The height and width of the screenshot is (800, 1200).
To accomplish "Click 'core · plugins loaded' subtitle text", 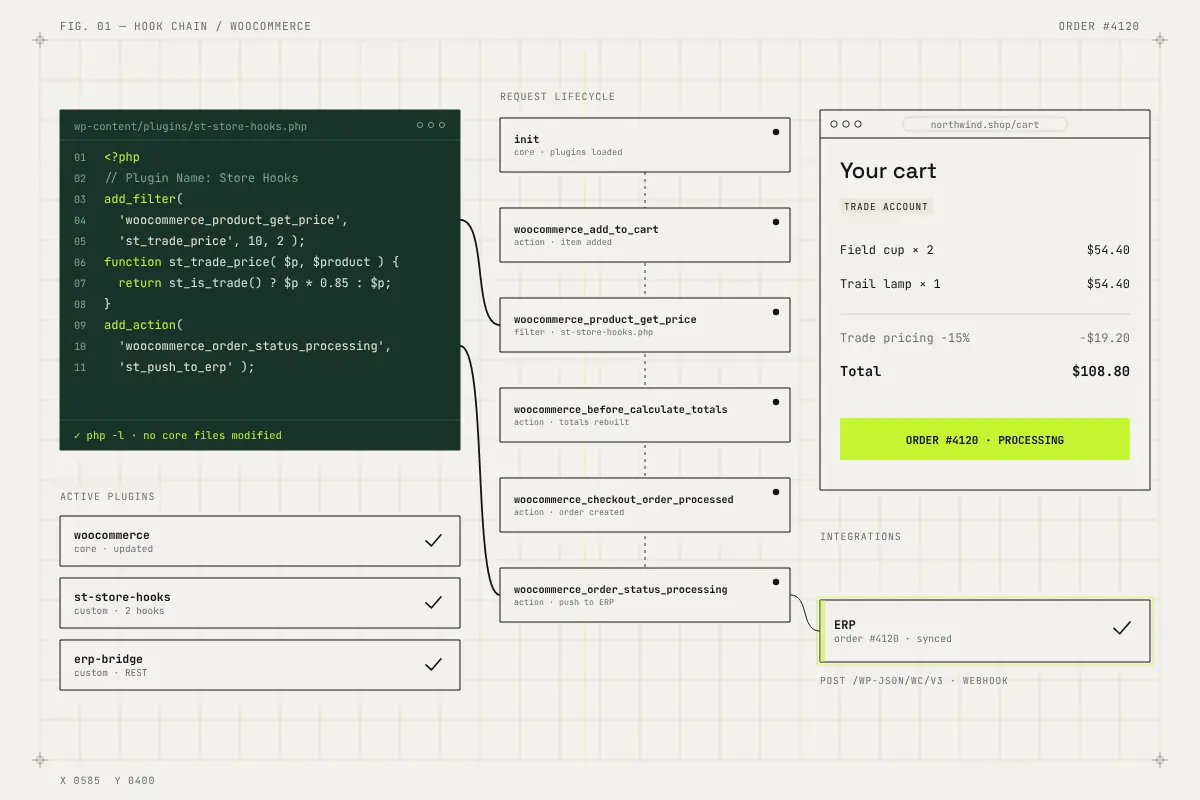I will [x=568, y=152].
